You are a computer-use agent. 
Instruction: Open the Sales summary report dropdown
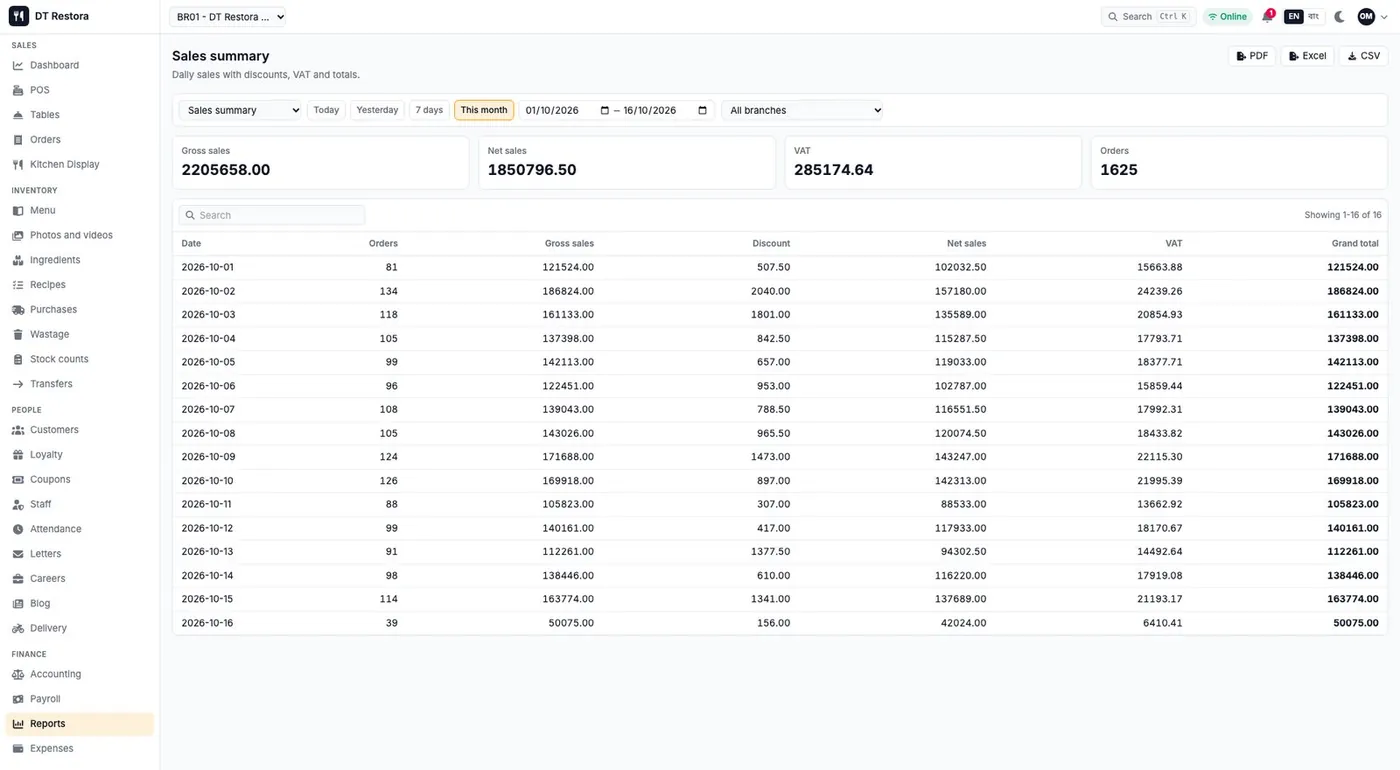(241, 110)
